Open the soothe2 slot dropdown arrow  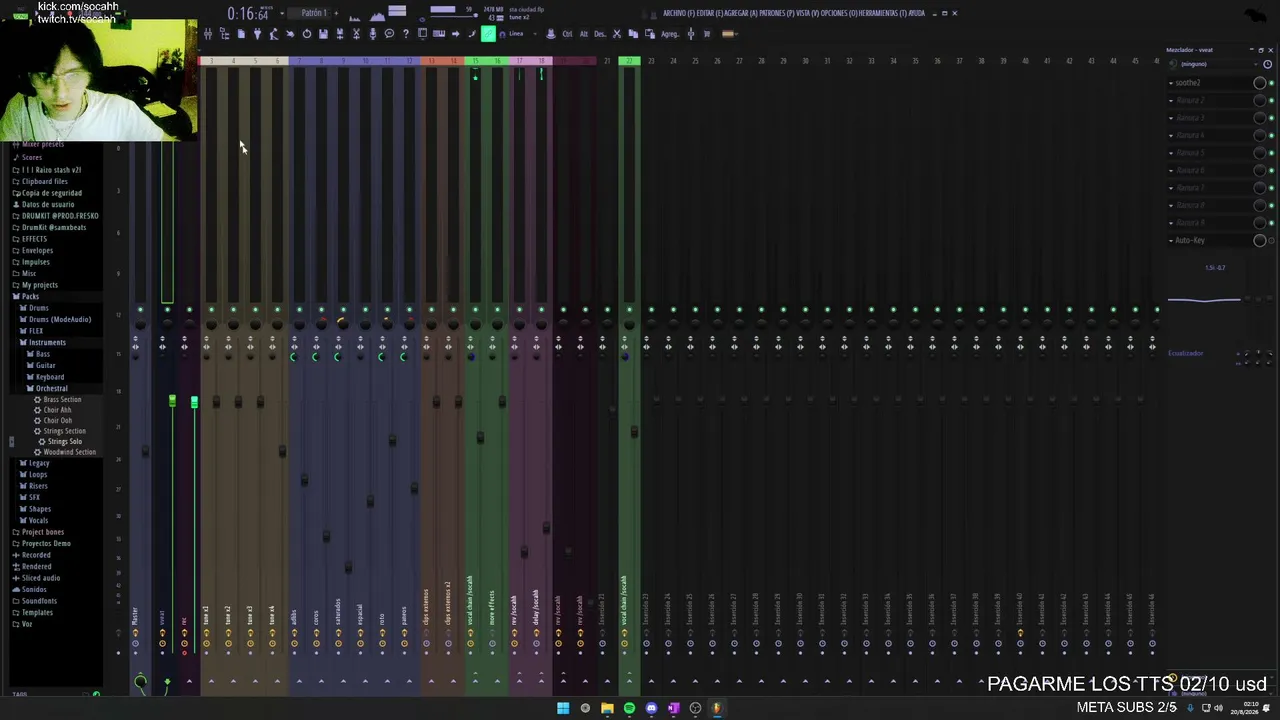[1171, 83]
